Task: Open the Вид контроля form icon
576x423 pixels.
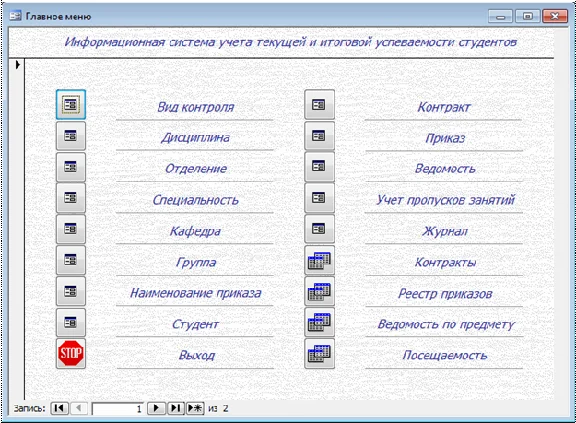Action: click(x=71, y=105)
